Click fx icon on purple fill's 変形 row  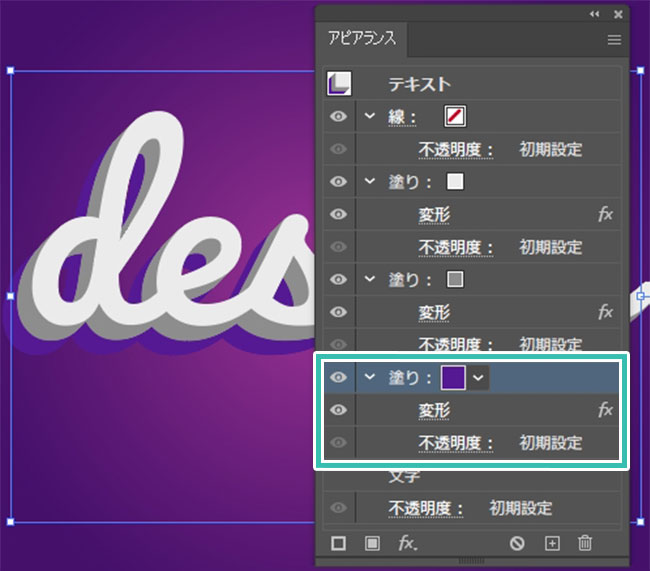tap(605, 410)
